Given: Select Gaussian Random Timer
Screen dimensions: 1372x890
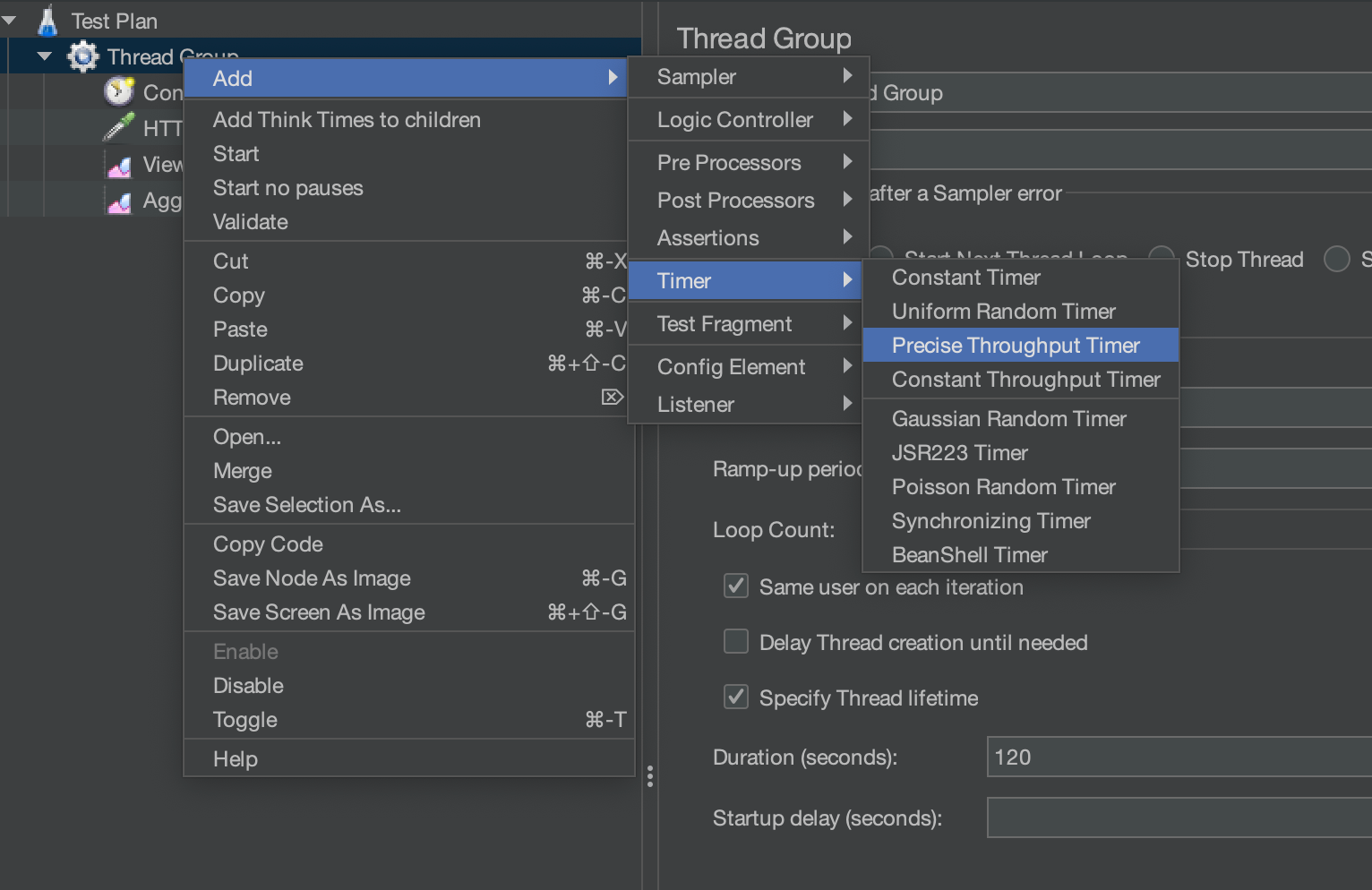Looking at the screenshot, I should (1021, 419).
